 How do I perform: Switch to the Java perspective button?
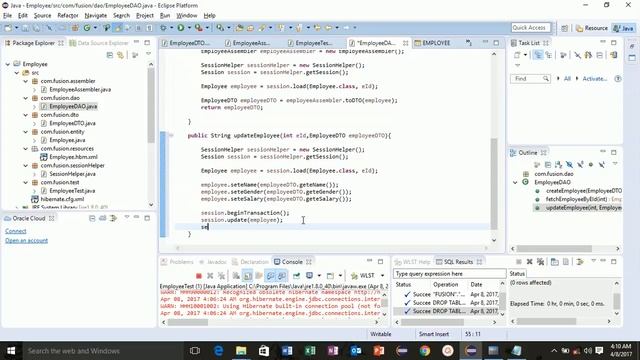[623, 28]
